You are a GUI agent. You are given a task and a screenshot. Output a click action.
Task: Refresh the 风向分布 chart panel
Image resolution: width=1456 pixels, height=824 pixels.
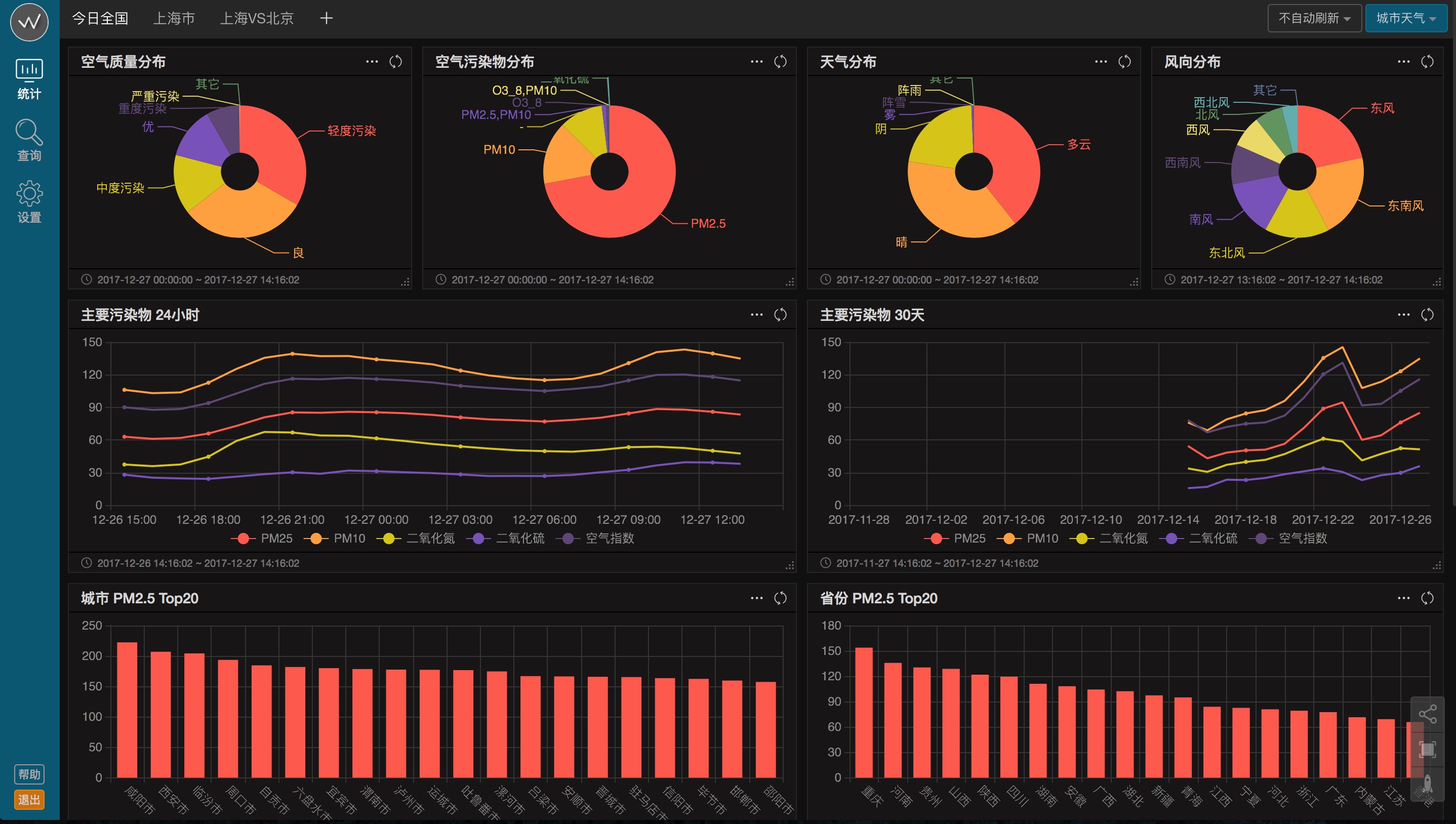(x=1427, y=62)
